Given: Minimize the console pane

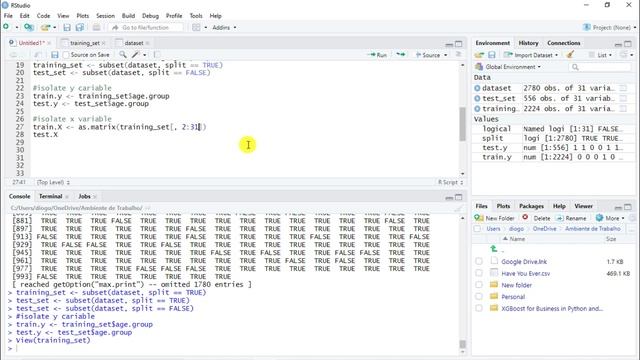Looking at the screenshot, I should (449, 198).
